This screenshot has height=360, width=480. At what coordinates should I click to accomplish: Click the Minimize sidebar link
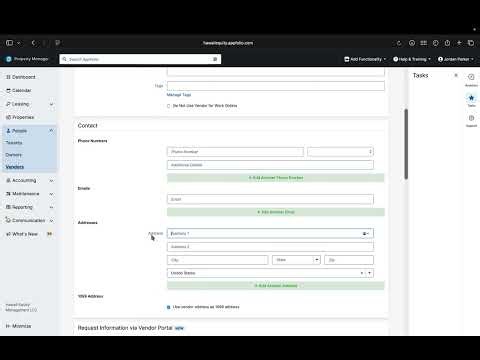pyautogui.click(x=18, y=326)
